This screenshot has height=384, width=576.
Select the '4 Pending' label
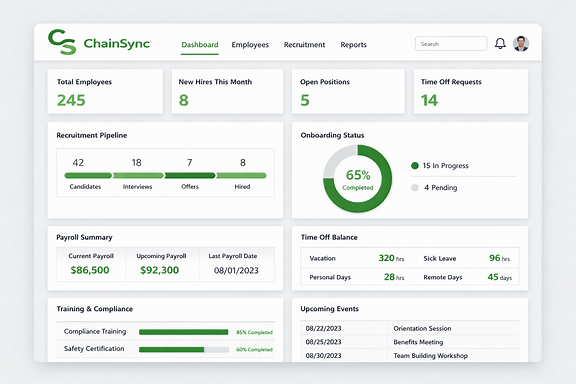click(x=440, y=188)
